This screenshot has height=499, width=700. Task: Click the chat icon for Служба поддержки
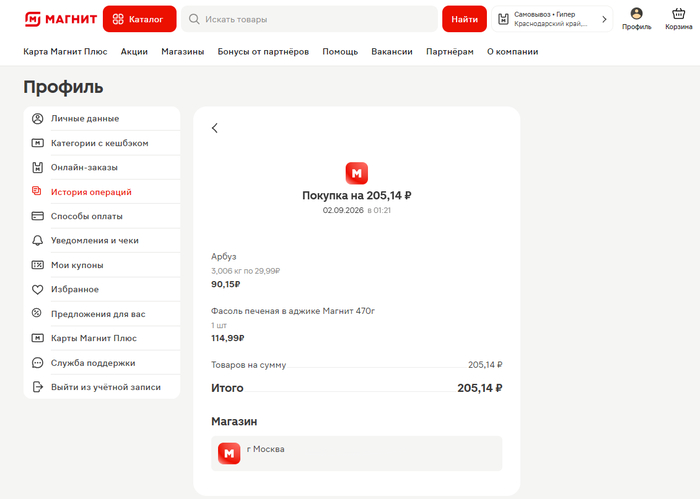pyautogui.click(x=38, y=363)
